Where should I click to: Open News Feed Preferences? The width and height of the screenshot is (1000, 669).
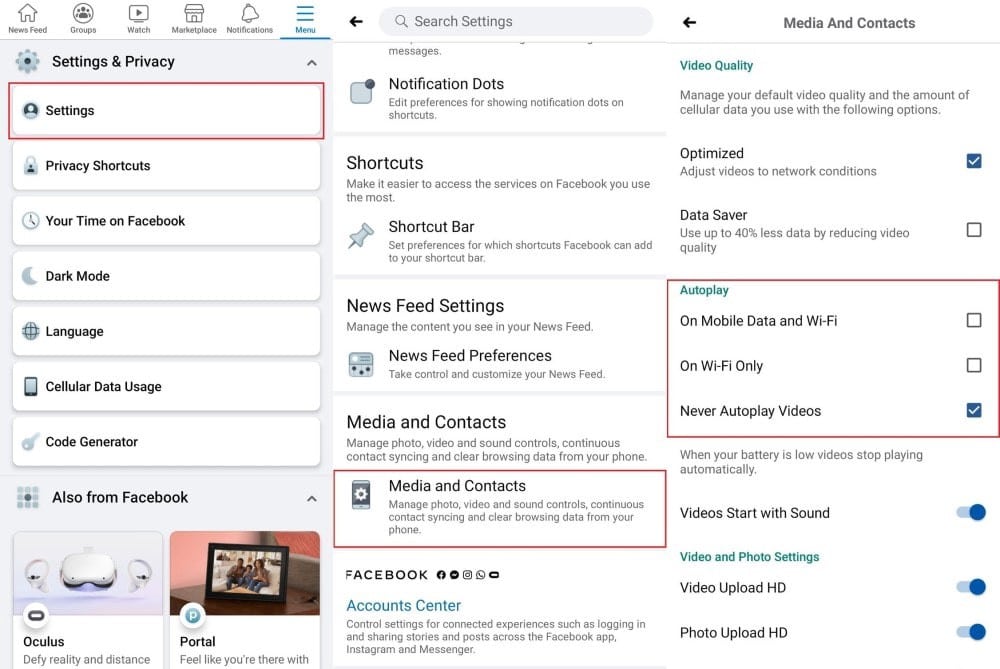(499, 364)
